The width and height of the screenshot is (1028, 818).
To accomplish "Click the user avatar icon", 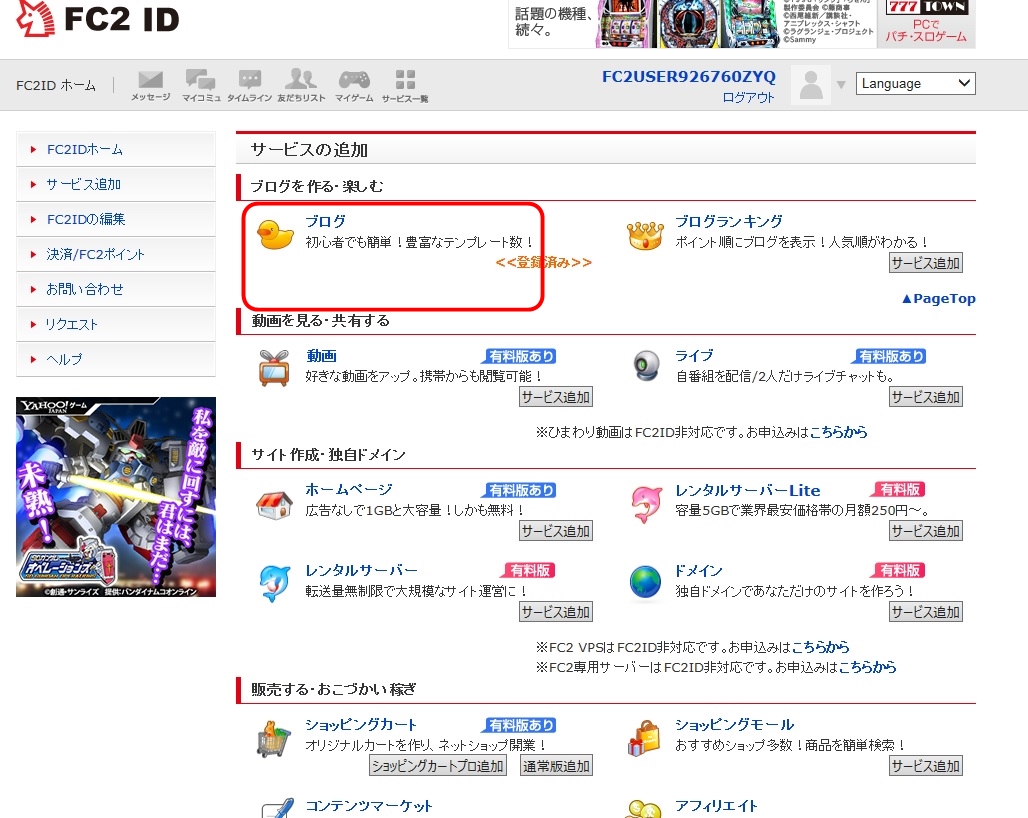I will [x=811, y=85].
